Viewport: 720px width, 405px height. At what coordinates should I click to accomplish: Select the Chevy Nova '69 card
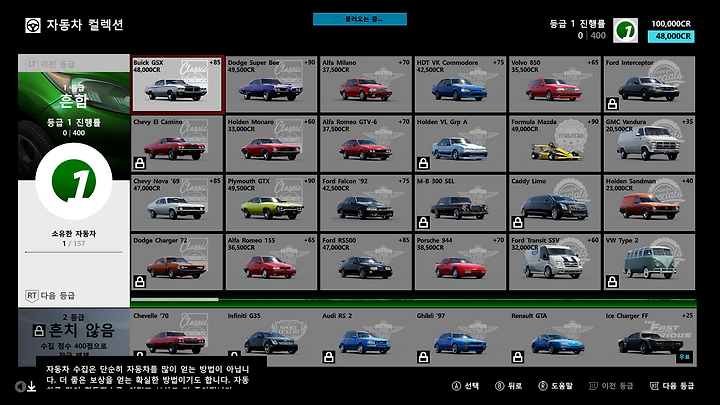[x=177, y=203]
